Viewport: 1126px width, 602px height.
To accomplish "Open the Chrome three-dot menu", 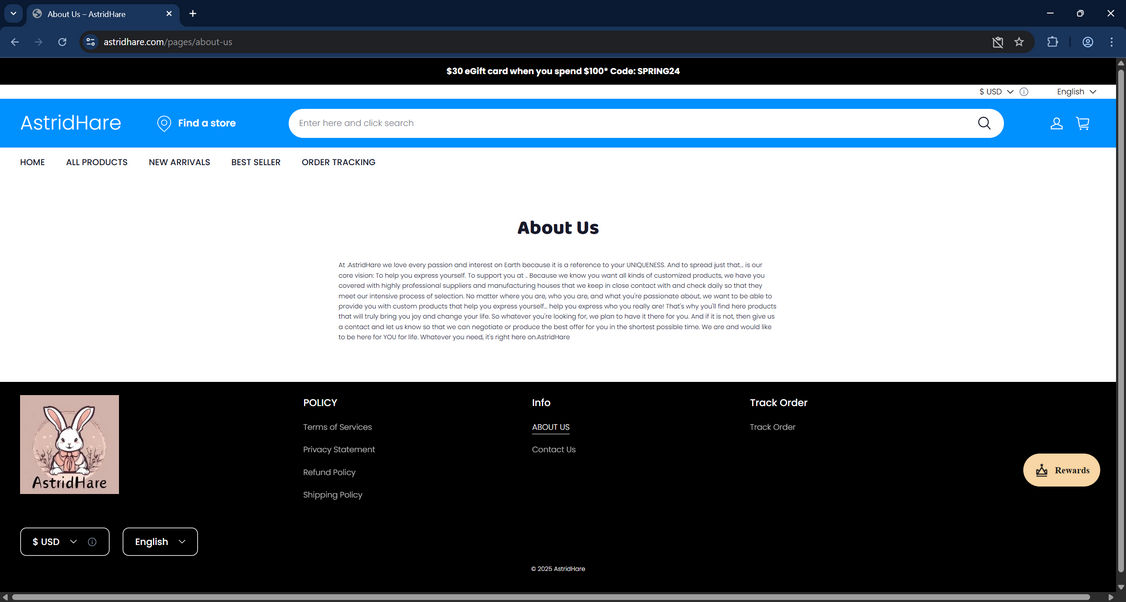I will coord(1111,42).
